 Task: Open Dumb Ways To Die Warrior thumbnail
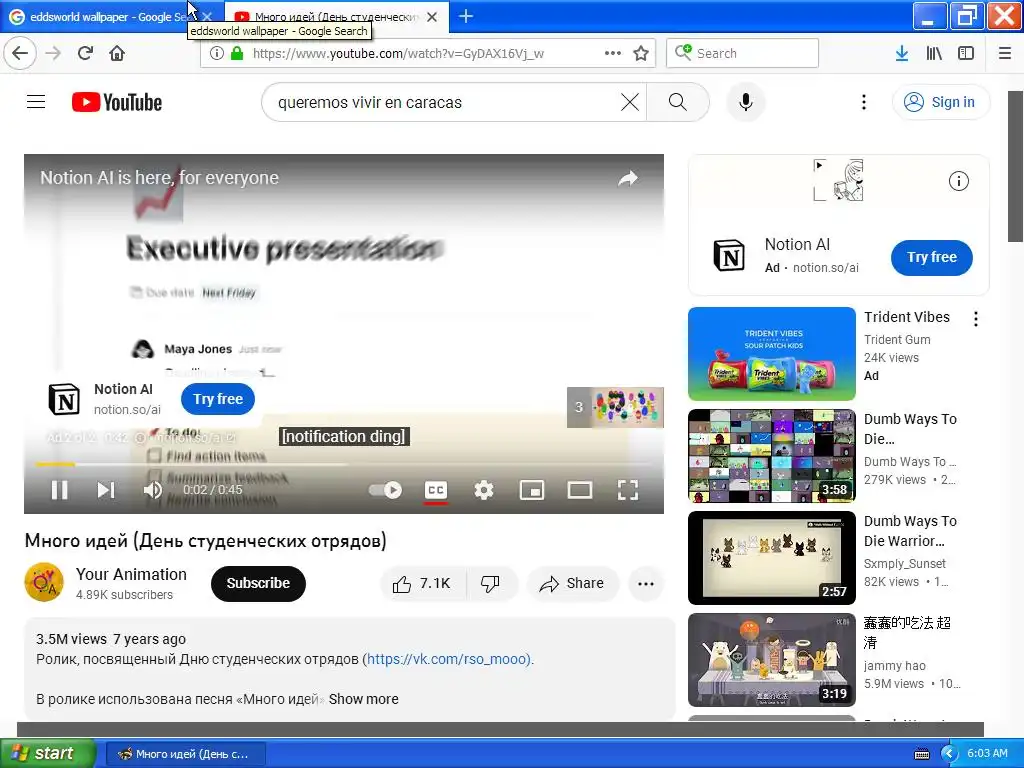coord(771,558)
